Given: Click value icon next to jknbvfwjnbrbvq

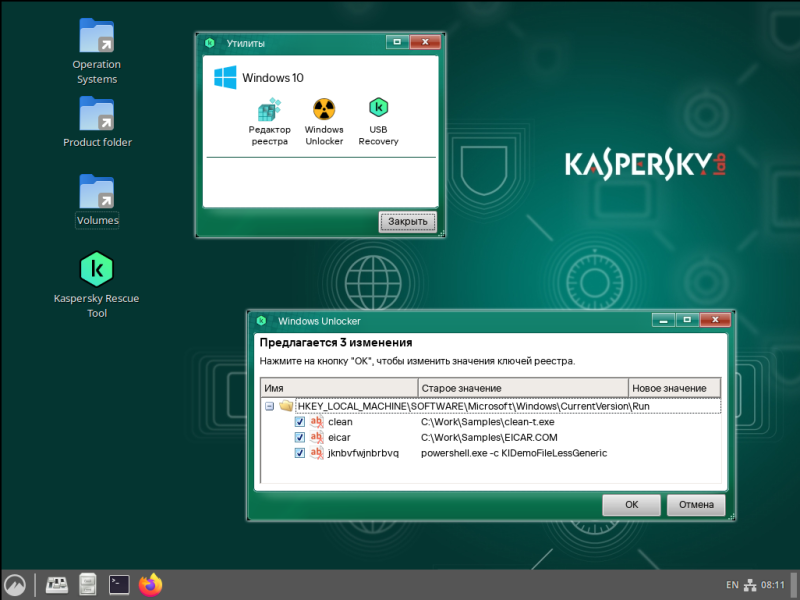Looking at the screenshot, I should click(317, 453).
